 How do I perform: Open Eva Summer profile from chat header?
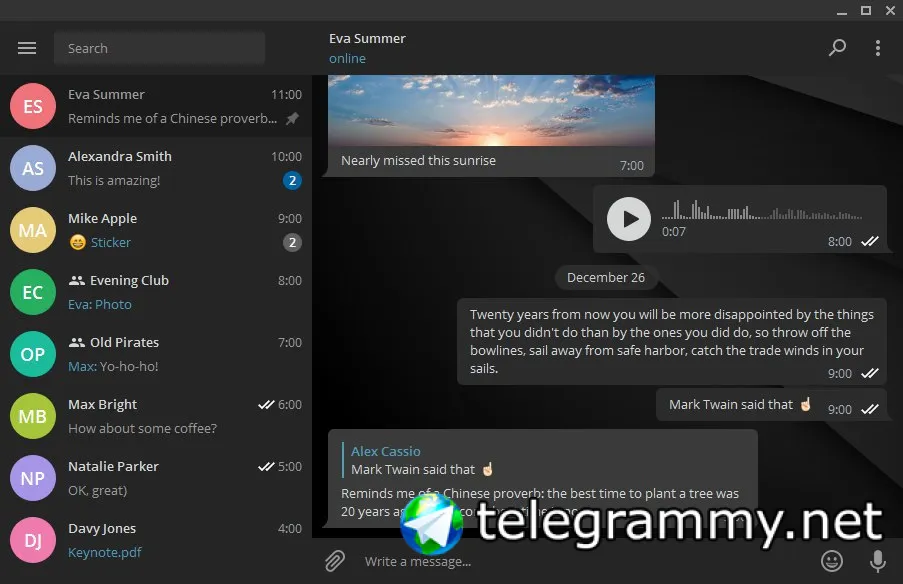(x=367, y=39)
